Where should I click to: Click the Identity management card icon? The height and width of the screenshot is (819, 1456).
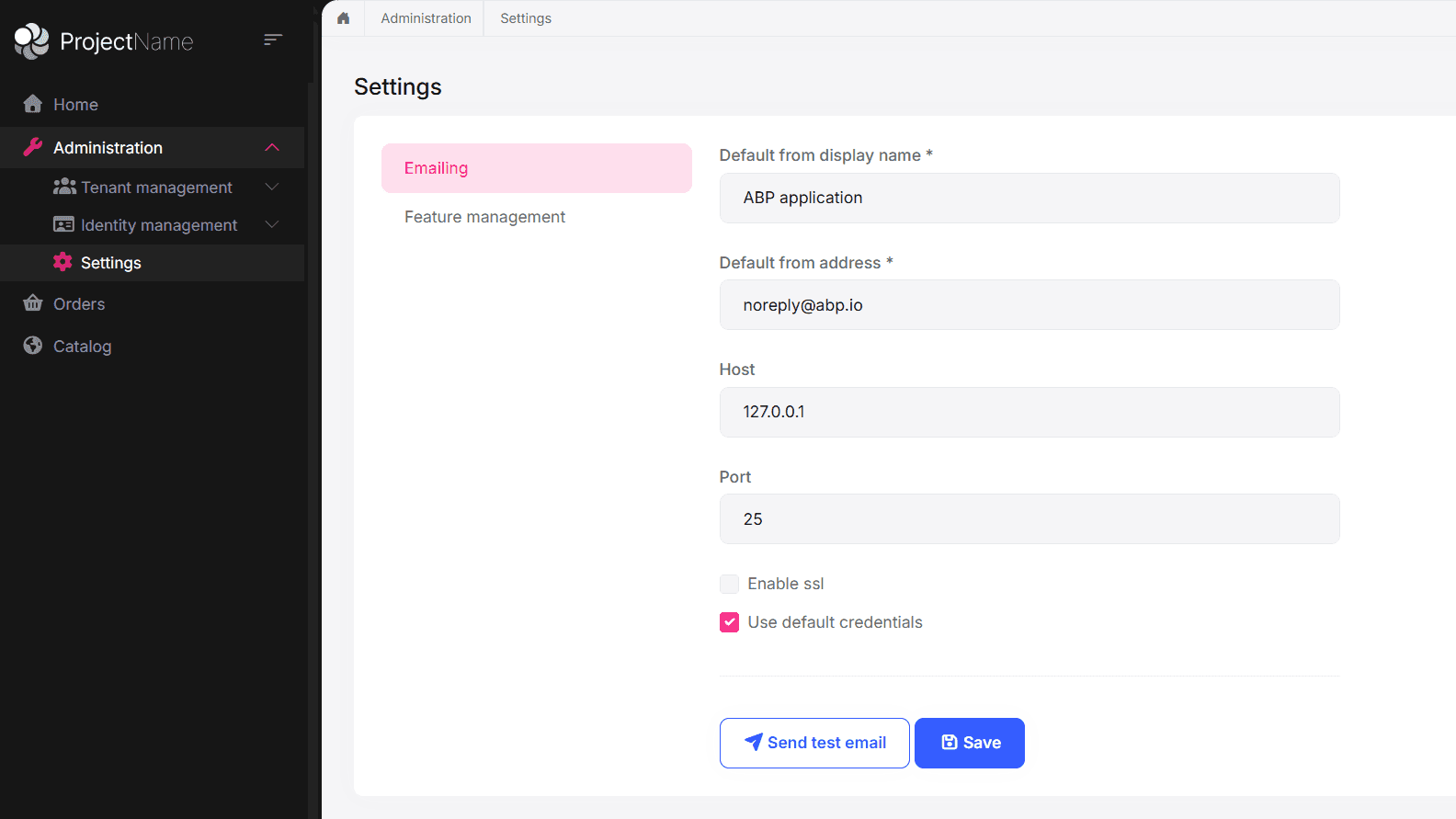63,224
